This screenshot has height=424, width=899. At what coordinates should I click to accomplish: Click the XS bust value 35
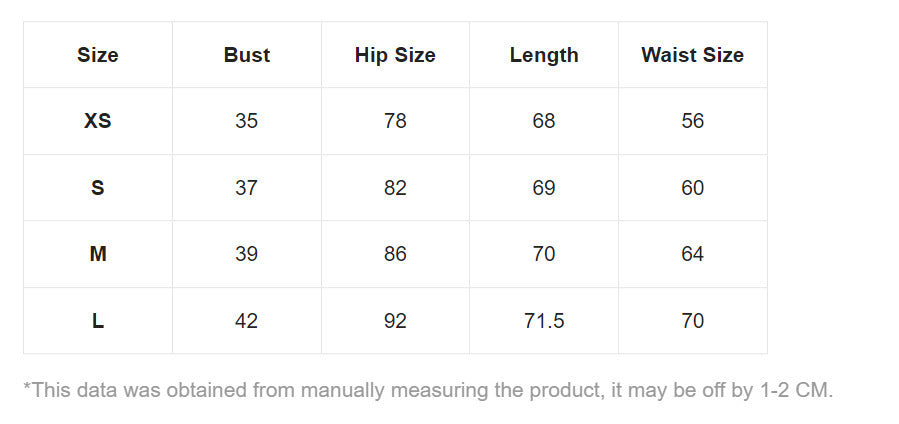click(x=247, y=121)
